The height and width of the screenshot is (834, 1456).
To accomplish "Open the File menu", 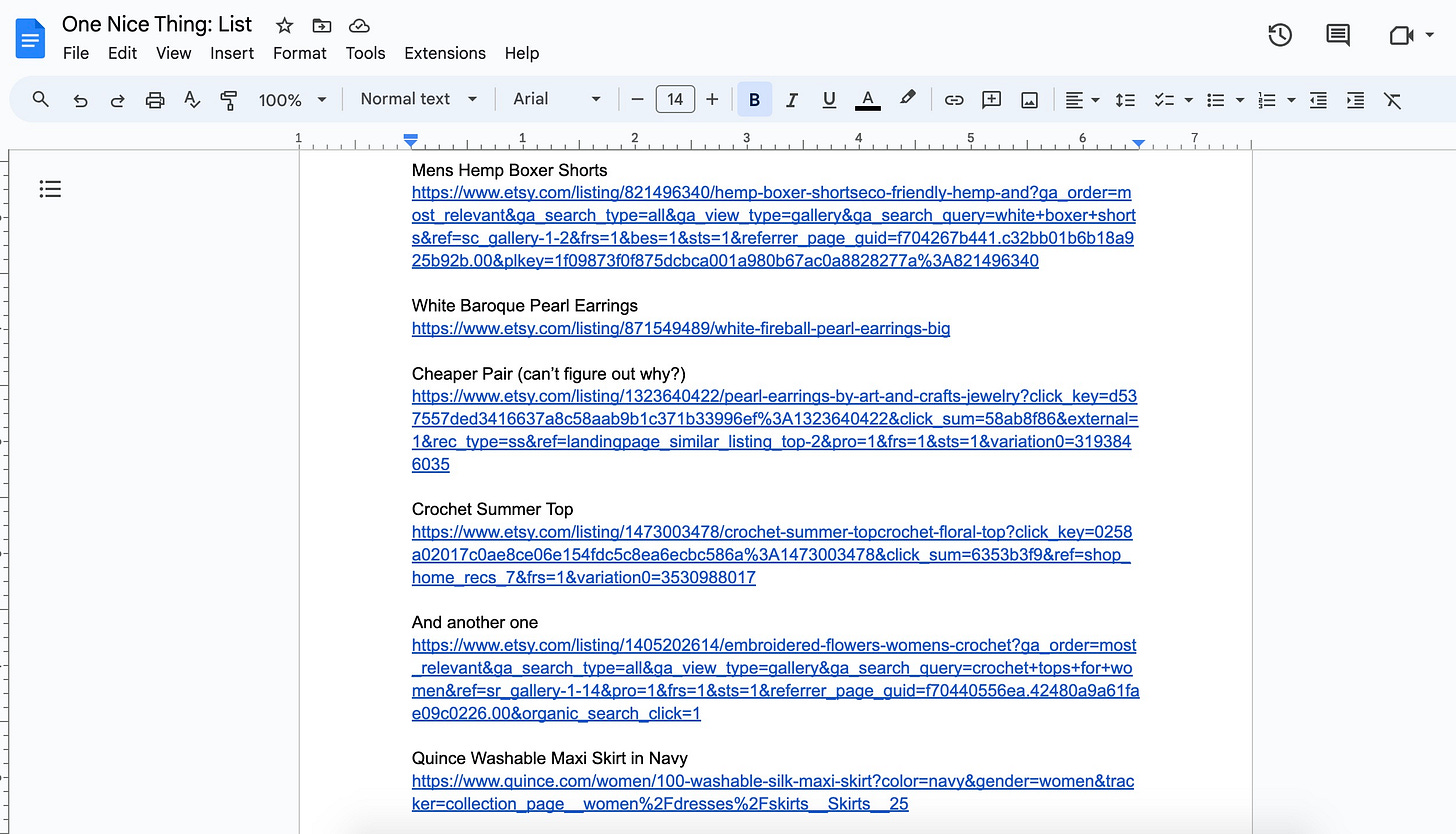I will (76, 53).
